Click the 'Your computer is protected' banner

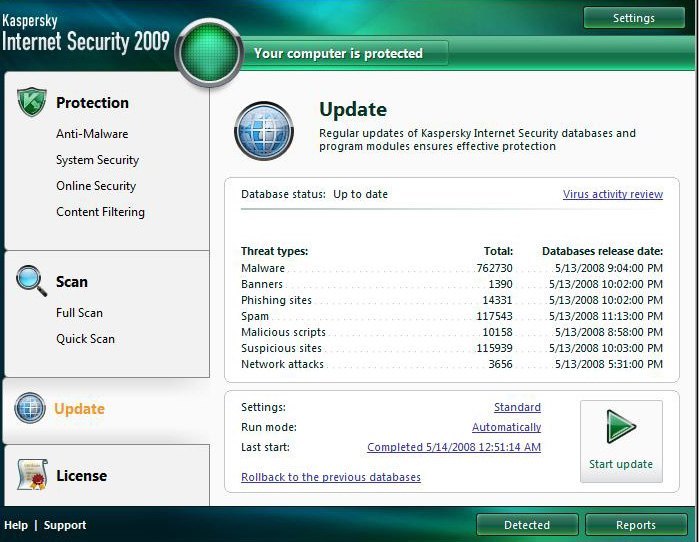[338, 53]
